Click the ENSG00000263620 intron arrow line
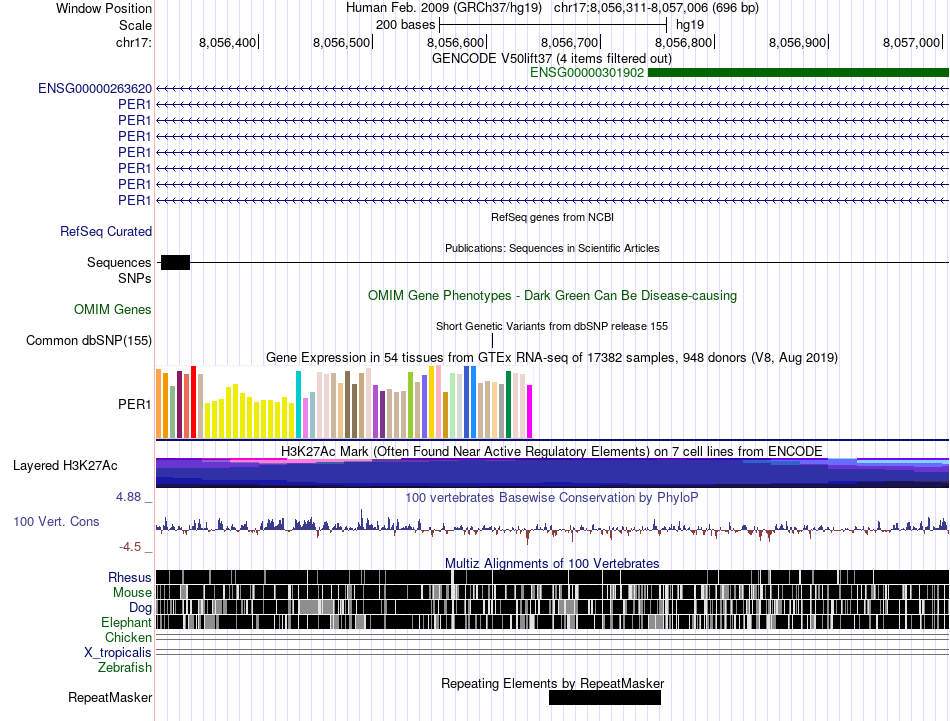This screenshot has width=950, height=721. coord(552,88)
